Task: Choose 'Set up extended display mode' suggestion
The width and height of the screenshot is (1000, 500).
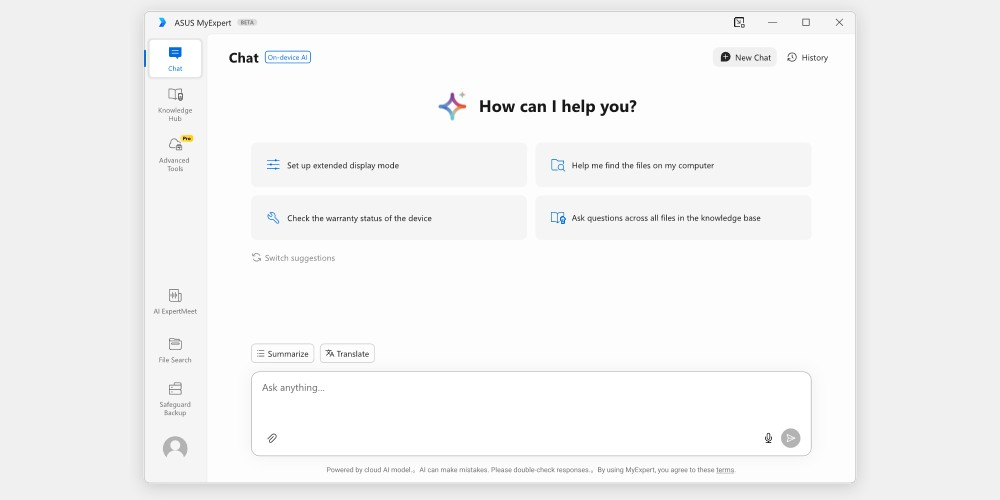Action: 389,165
